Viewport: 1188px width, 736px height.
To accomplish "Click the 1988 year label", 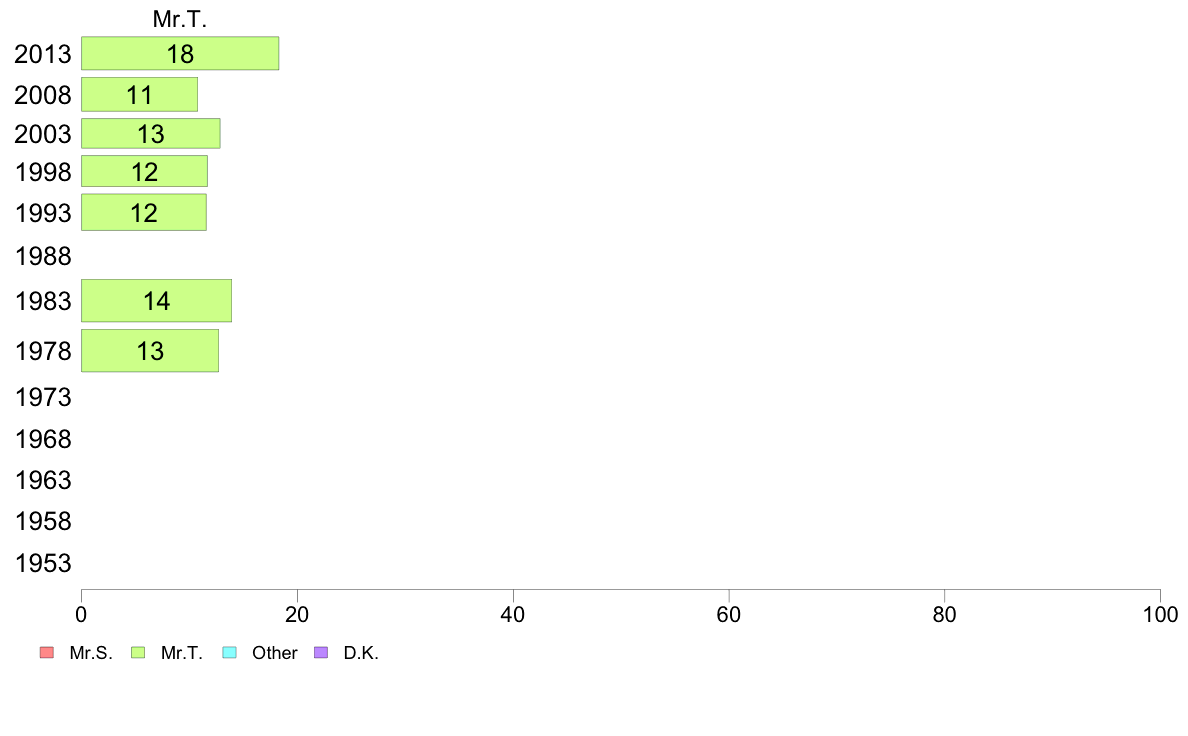I will (43, 256).
